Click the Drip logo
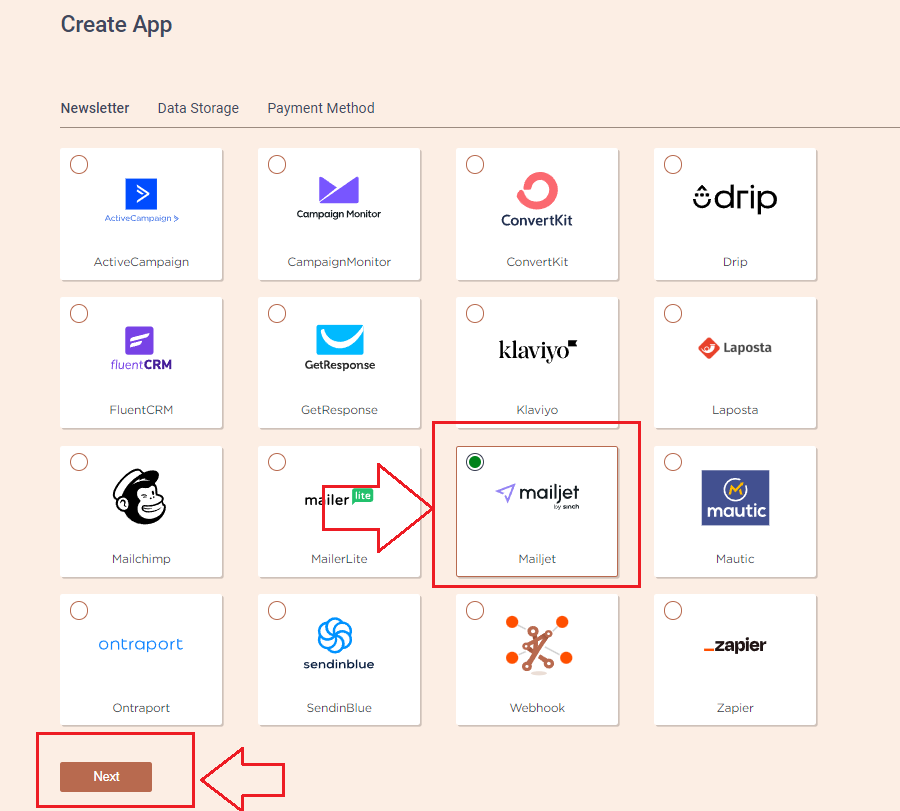Viewport: 900px width, 811px height. click(x=735, y=198)
